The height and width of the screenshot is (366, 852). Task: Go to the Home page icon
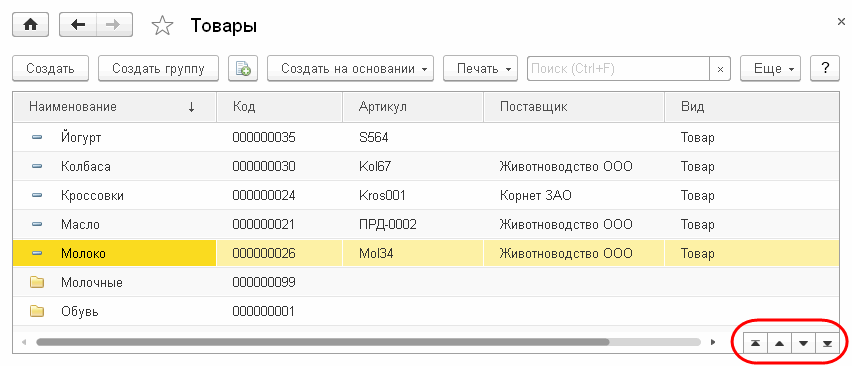[x=30, y=25]
